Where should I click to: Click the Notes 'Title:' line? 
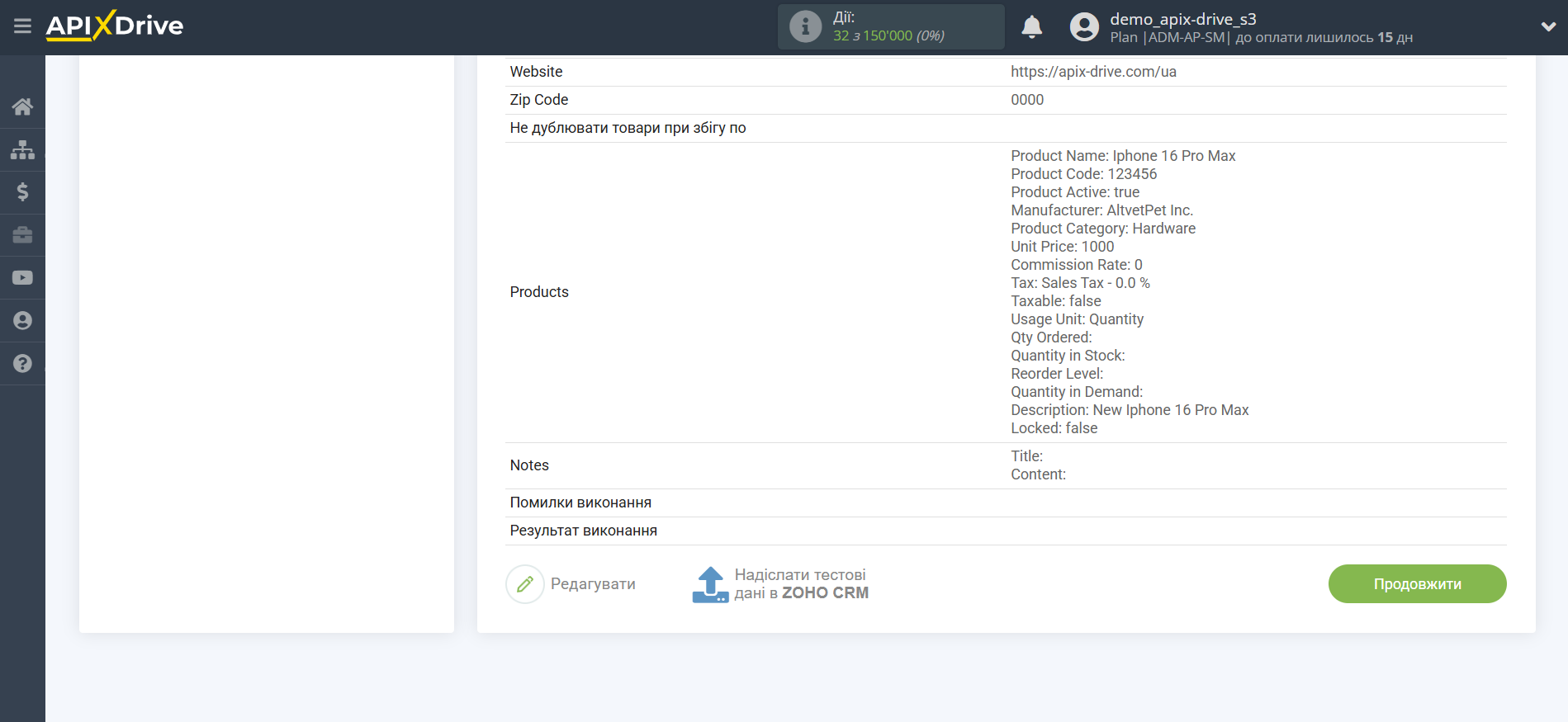pyautogui.click(x=1026, y=456)
